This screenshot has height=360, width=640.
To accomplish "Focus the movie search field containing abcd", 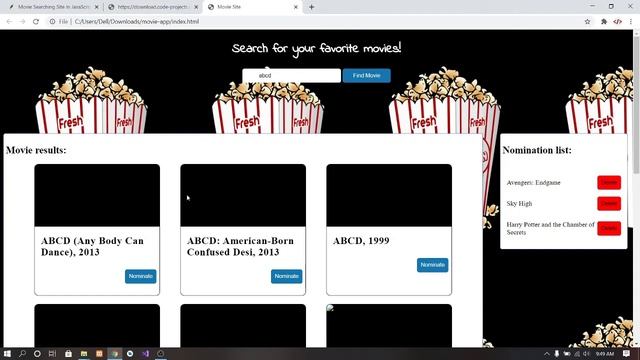I will pyautogui.click(x=291, y=76).
